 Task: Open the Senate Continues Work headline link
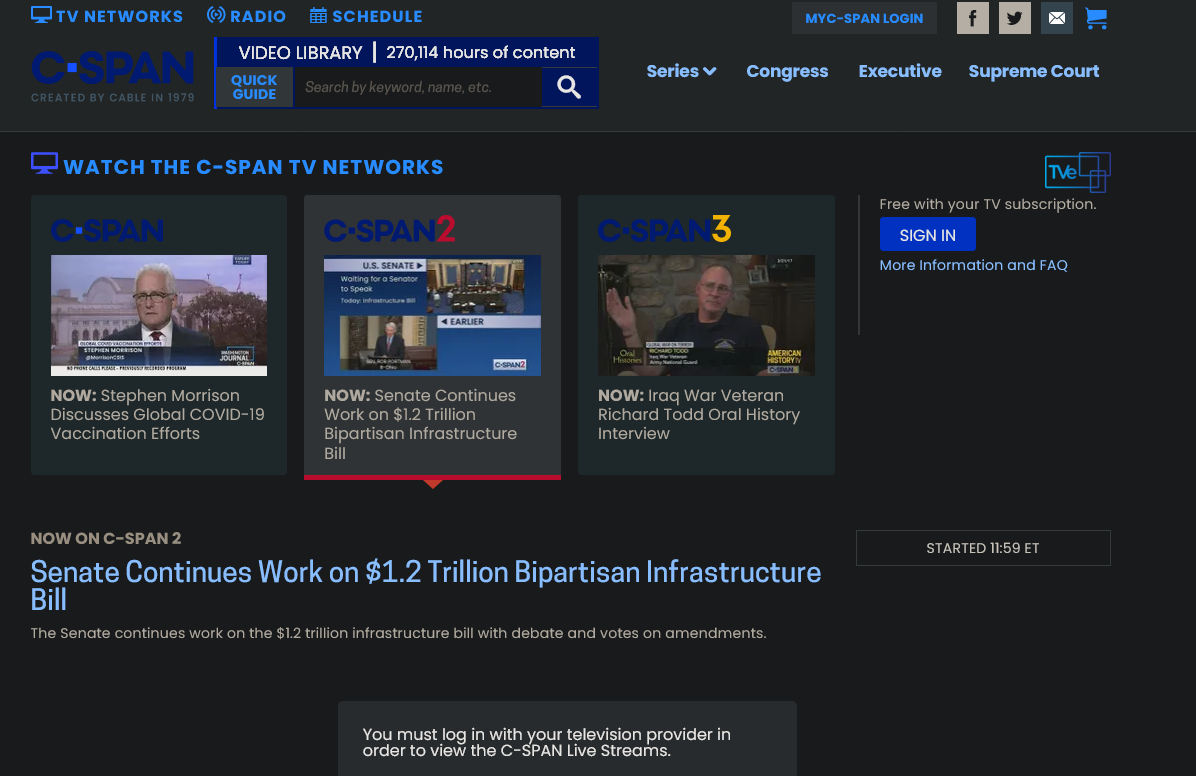click(426, 585)
